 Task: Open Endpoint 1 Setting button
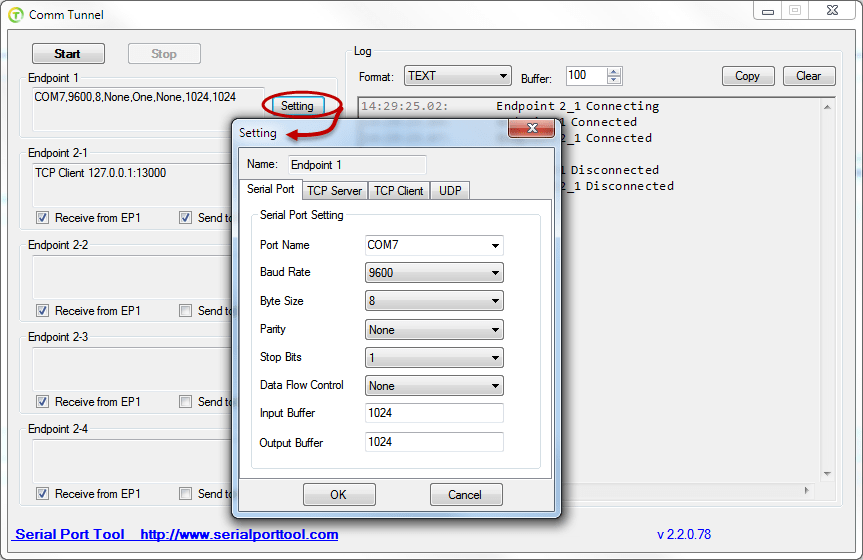(297, 106)
